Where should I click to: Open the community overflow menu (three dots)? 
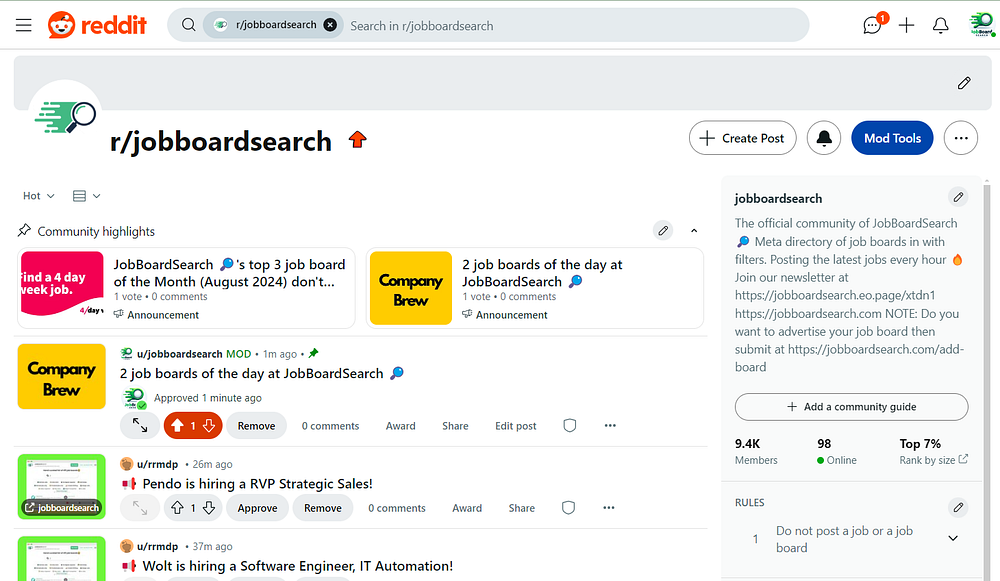click(961, 138)
